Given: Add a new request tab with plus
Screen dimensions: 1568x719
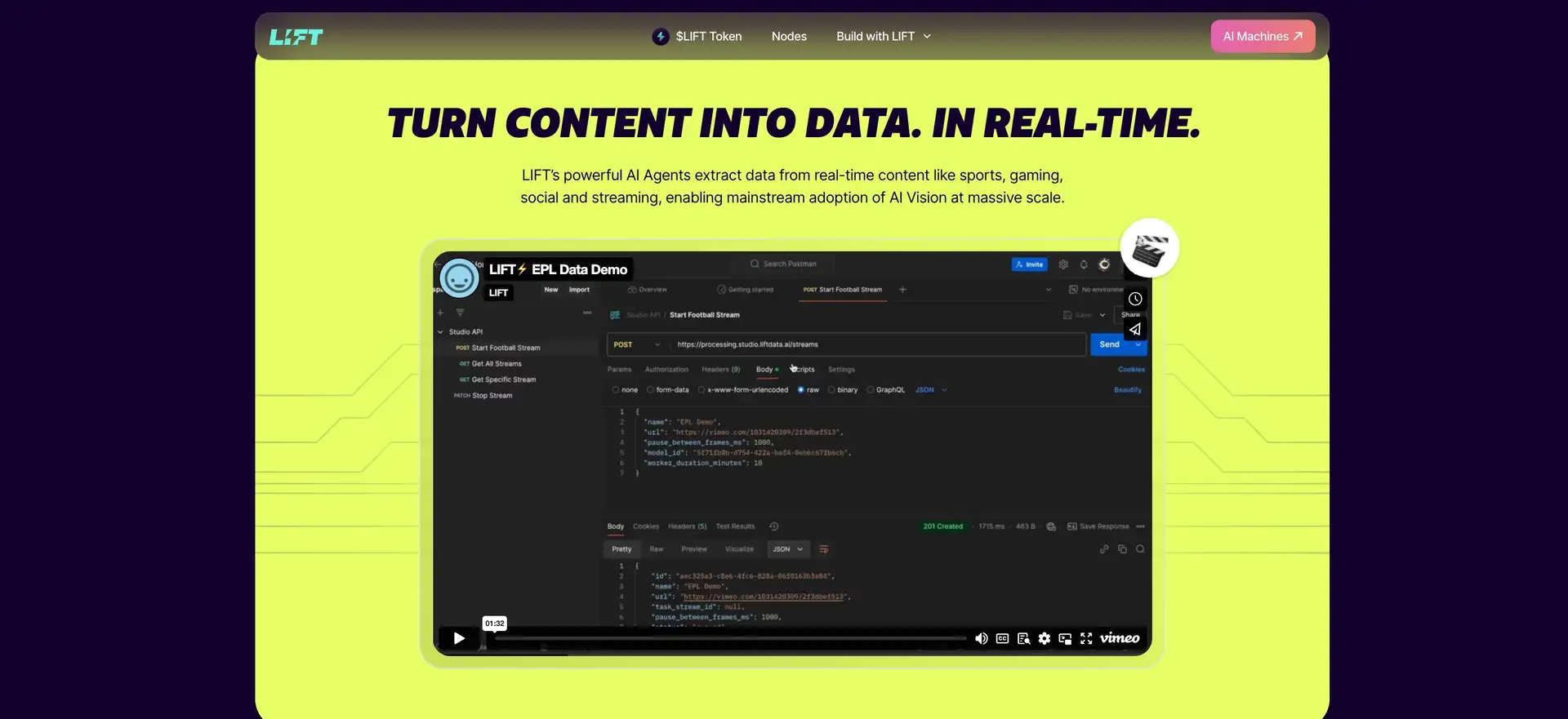Looking at the screenshot, I should pos(902,290).
